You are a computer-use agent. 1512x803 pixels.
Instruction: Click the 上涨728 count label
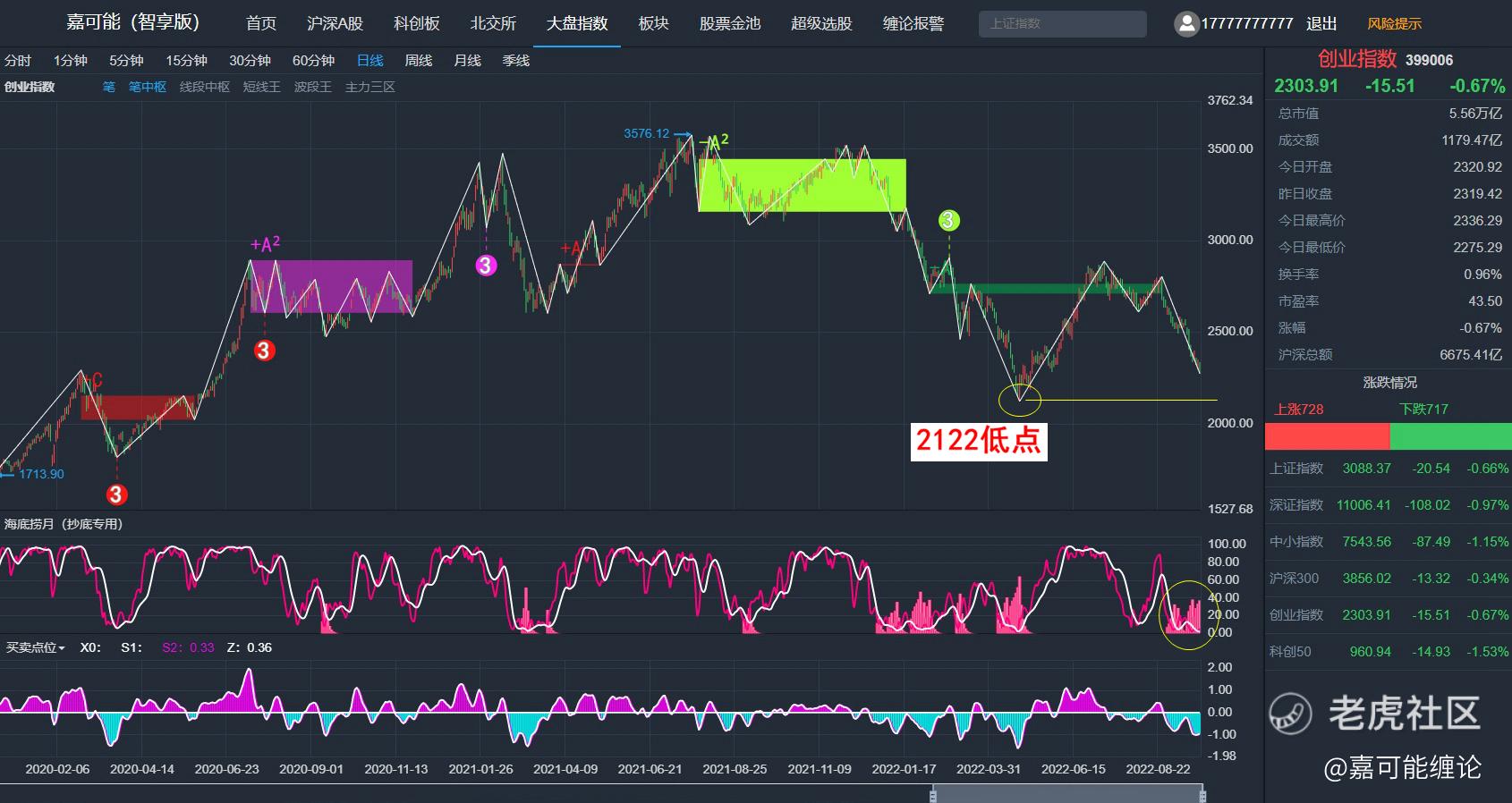pyautogui.click(x=1299, y=410)
